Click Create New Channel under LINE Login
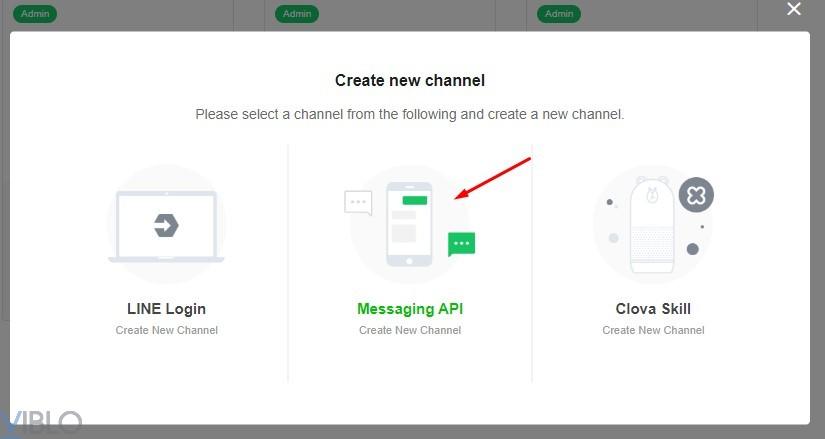The height and width of the screenshot is (439, 825). 166,331
